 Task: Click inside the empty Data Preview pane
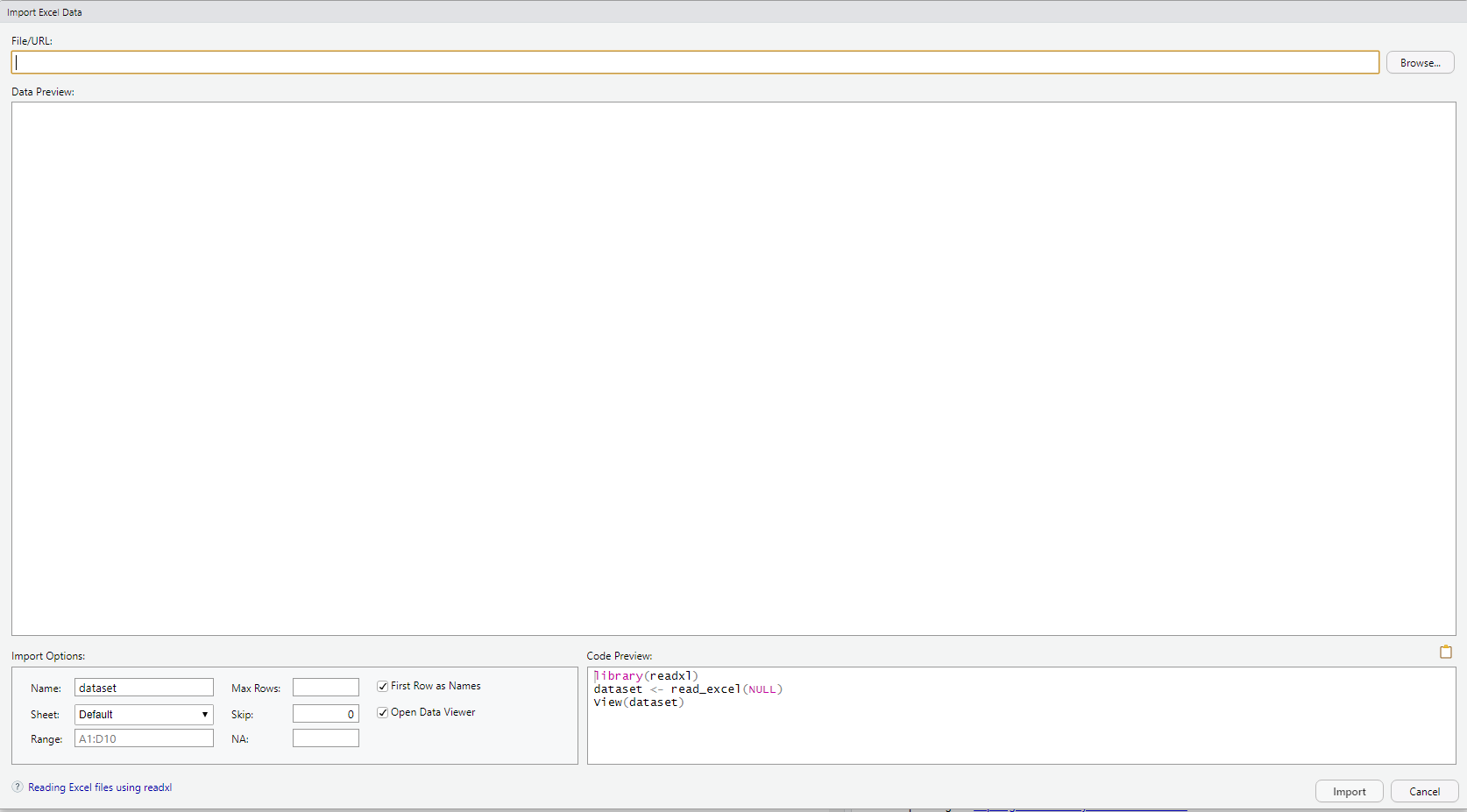pyautogui.click(x=733, y=368)
